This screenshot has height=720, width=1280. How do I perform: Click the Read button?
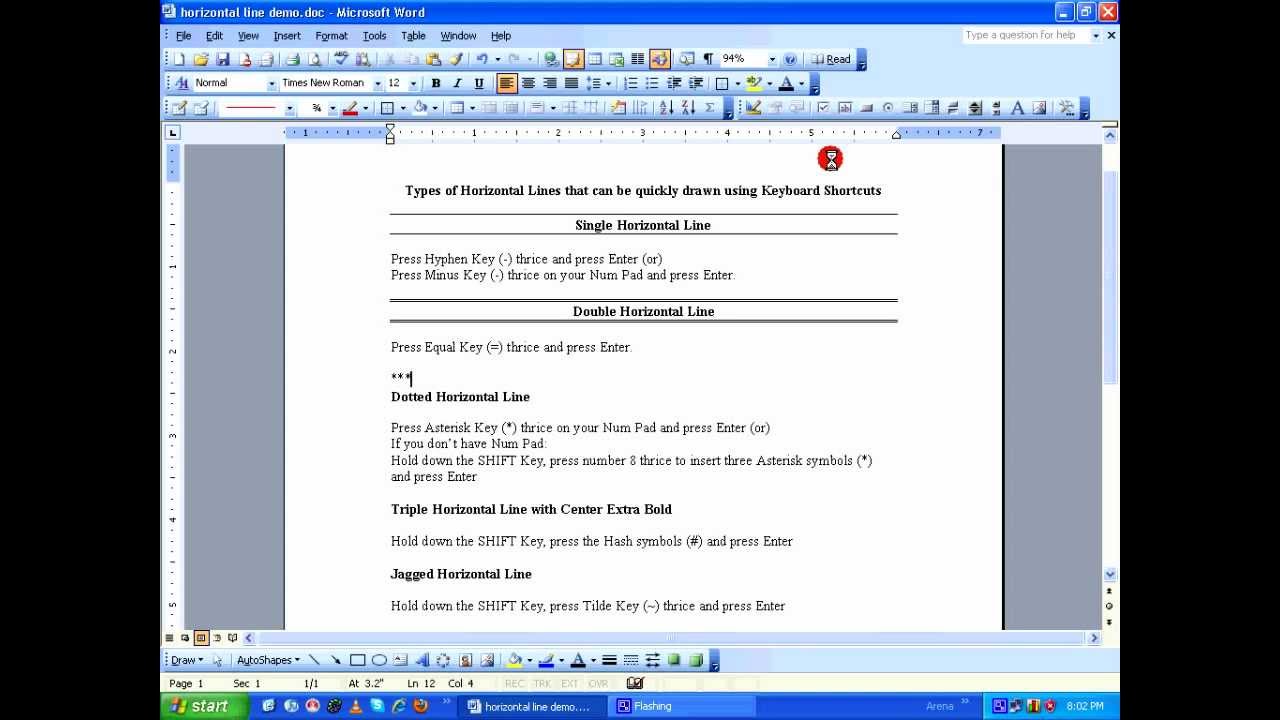(x=832, y=59)
